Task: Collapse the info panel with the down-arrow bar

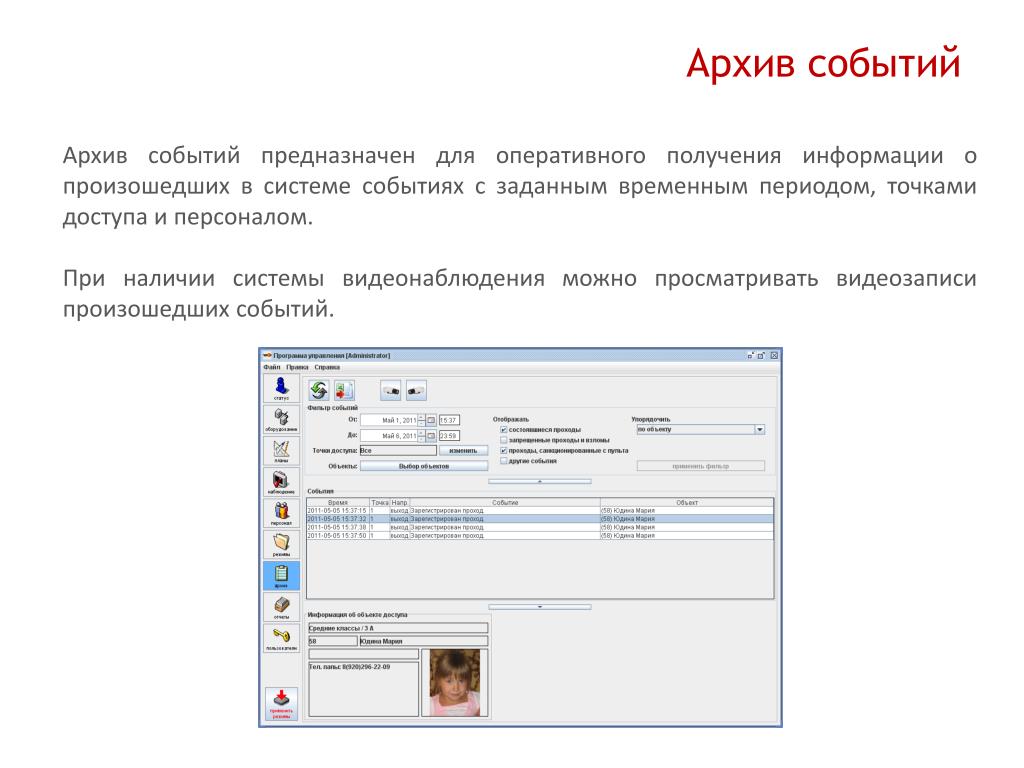Action: point(540,607)
